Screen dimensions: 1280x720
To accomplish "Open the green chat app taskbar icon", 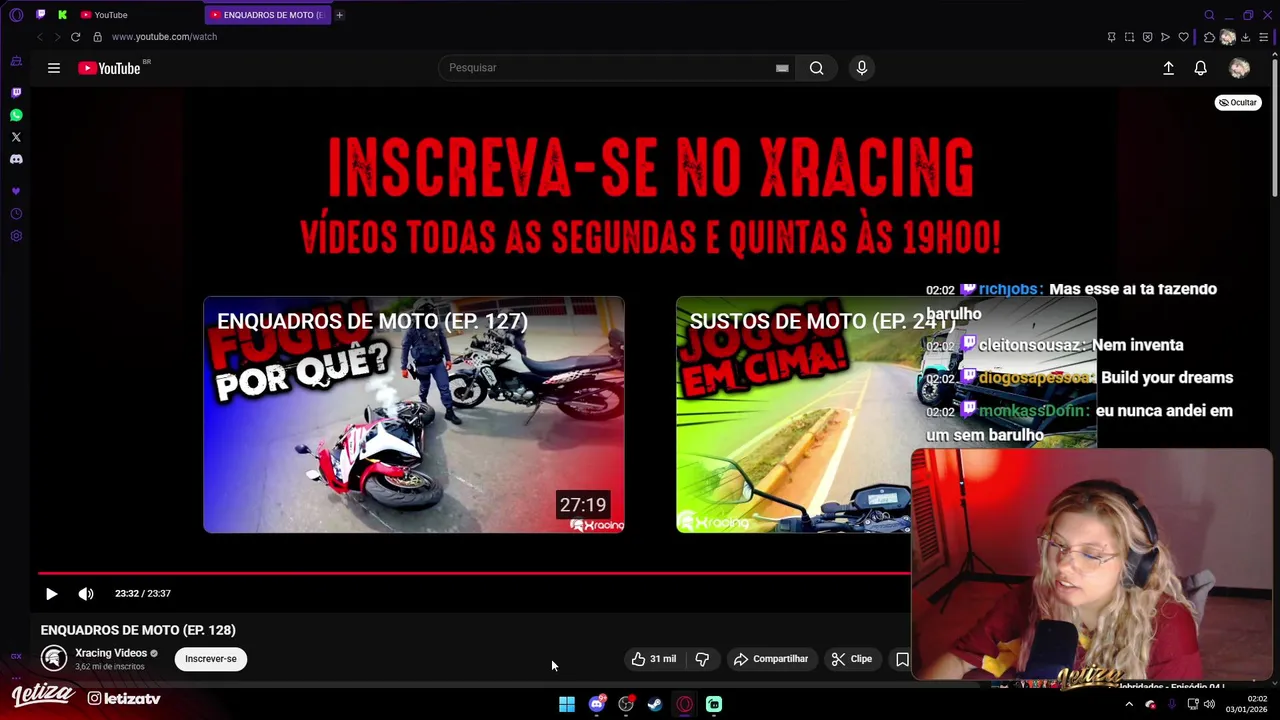I will (x=714, y=704).
